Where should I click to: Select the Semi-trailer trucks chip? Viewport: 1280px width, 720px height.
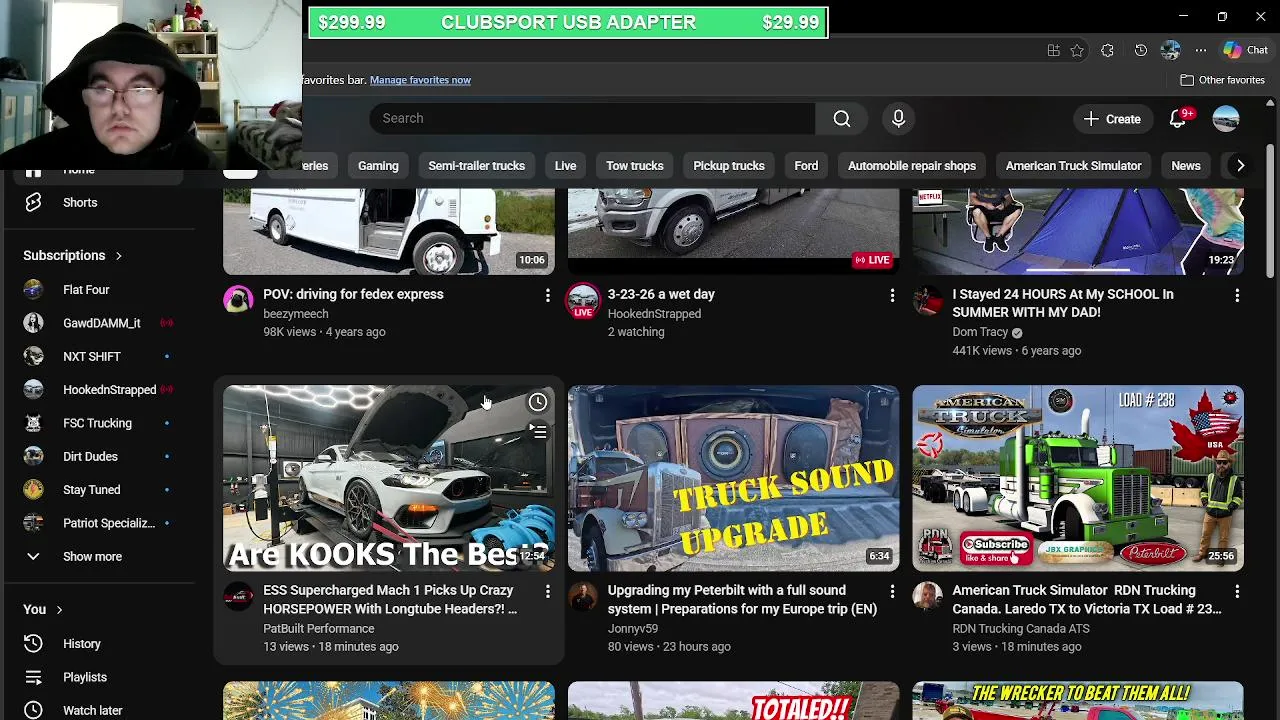476,166
